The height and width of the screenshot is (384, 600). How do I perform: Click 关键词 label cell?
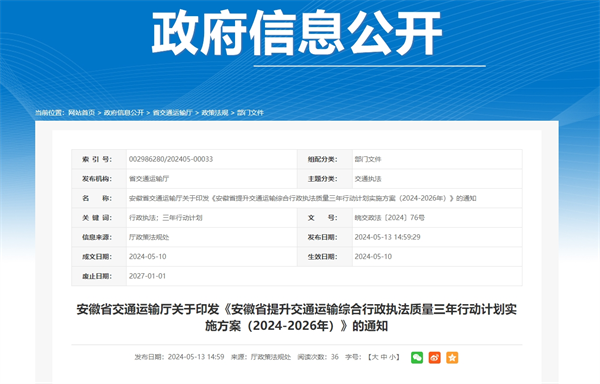[x=99, y=218]
